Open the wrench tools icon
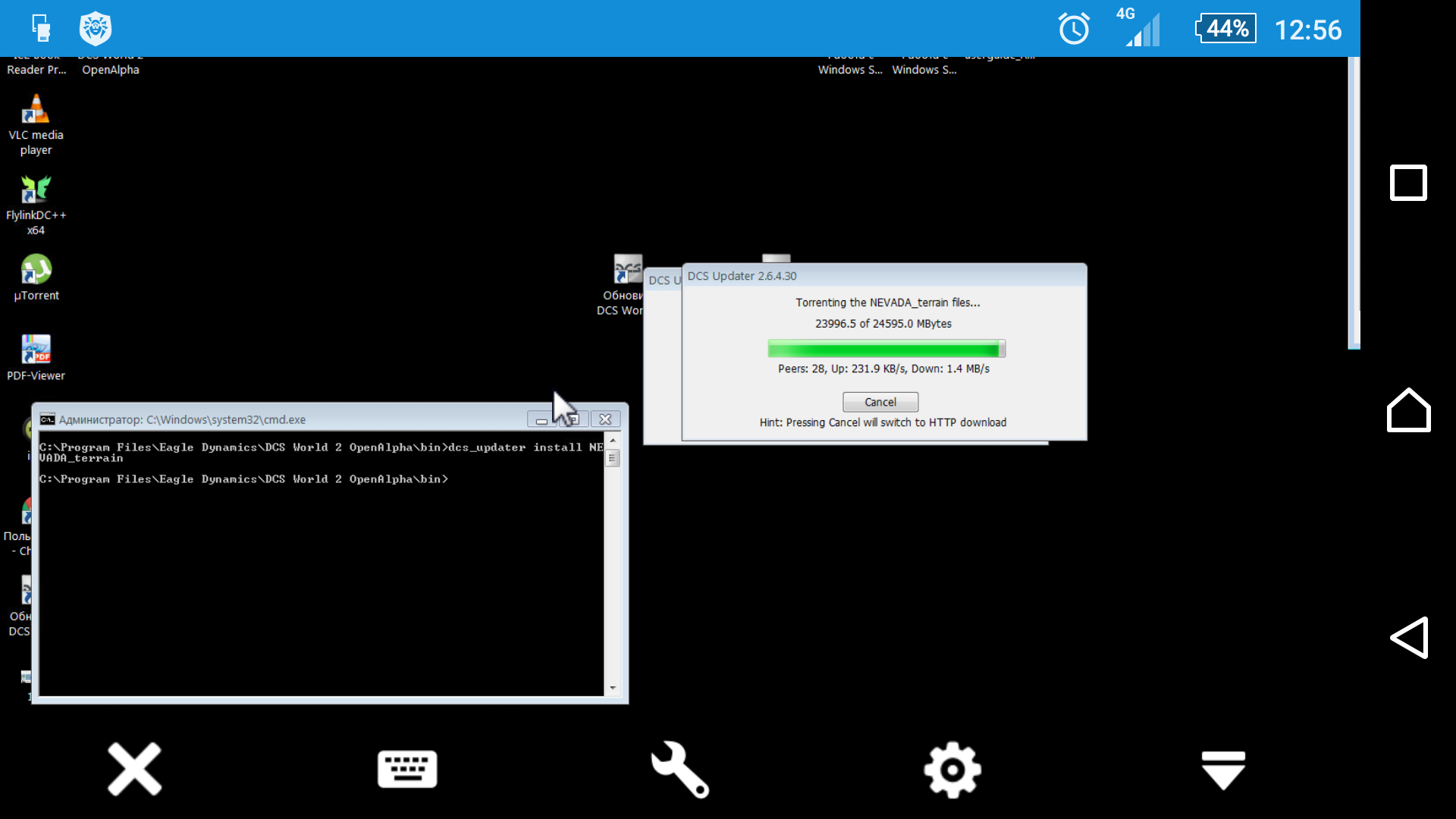Viewport: 1456px width, 819px height. (x=679, y=769)
